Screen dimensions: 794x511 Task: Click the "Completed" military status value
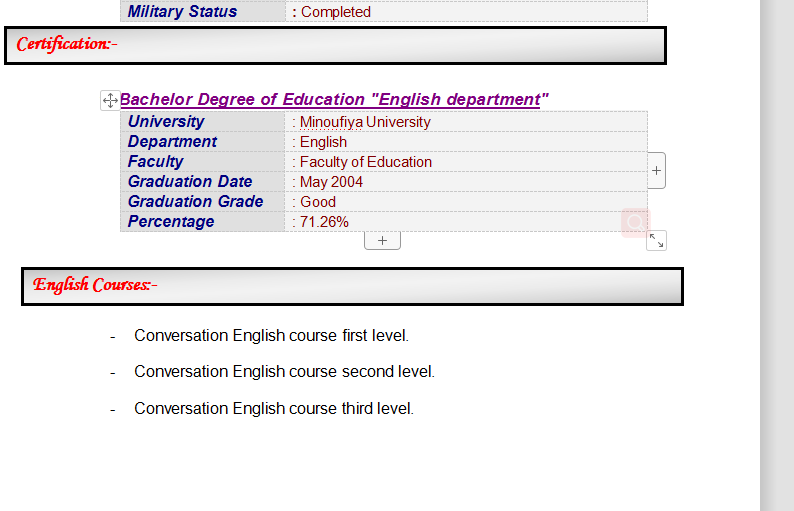click(x=335, y=12)
